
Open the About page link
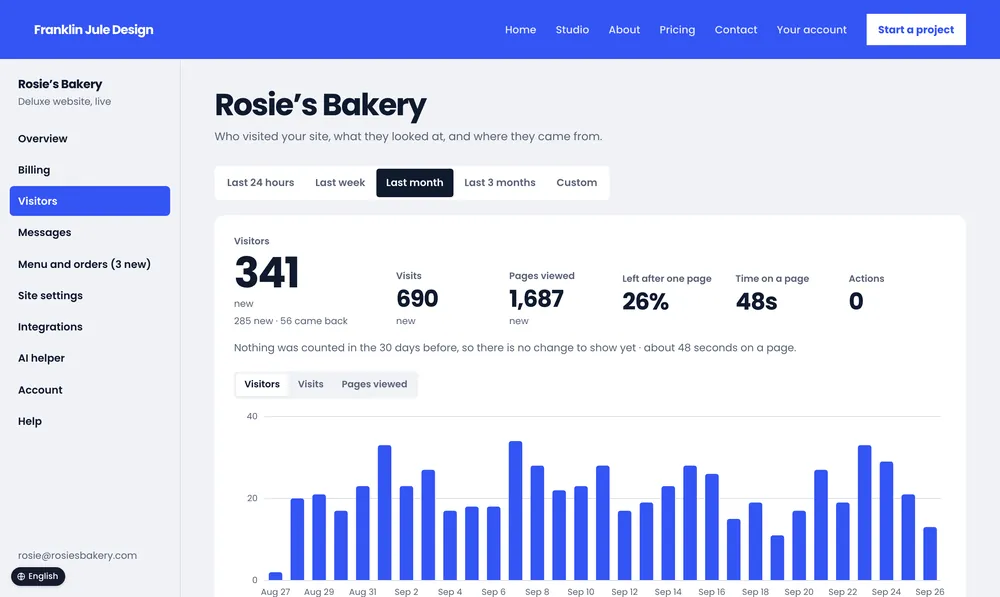click(624, 30)
